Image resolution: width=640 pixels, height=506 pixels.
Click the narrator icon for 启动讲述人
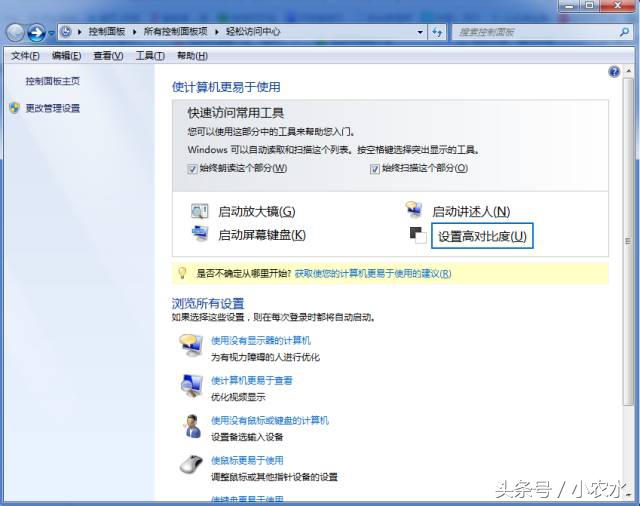(x=414, y=210)
